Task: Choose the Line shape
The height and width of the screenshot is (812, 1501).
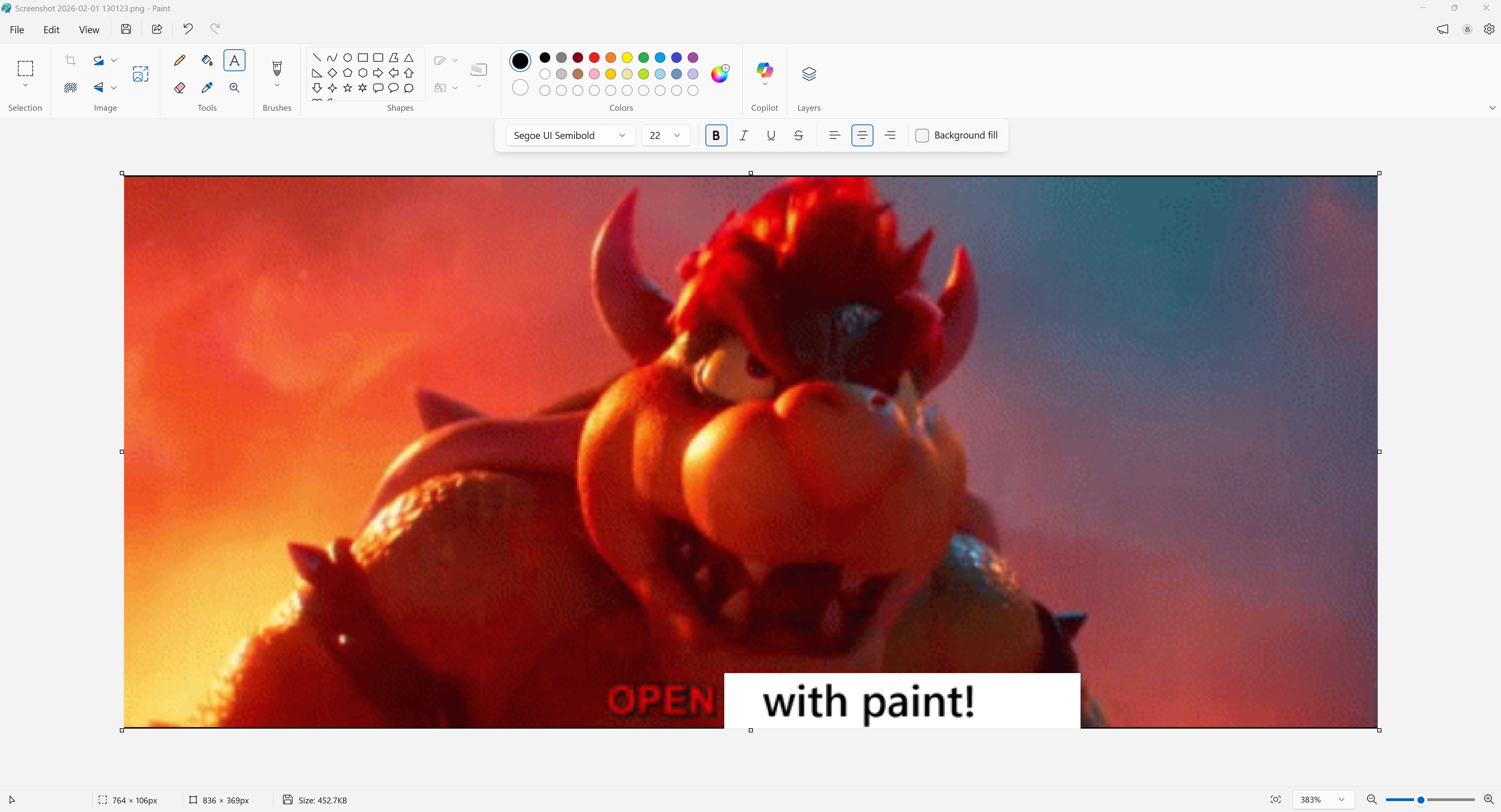Action: tap(317, 58)
